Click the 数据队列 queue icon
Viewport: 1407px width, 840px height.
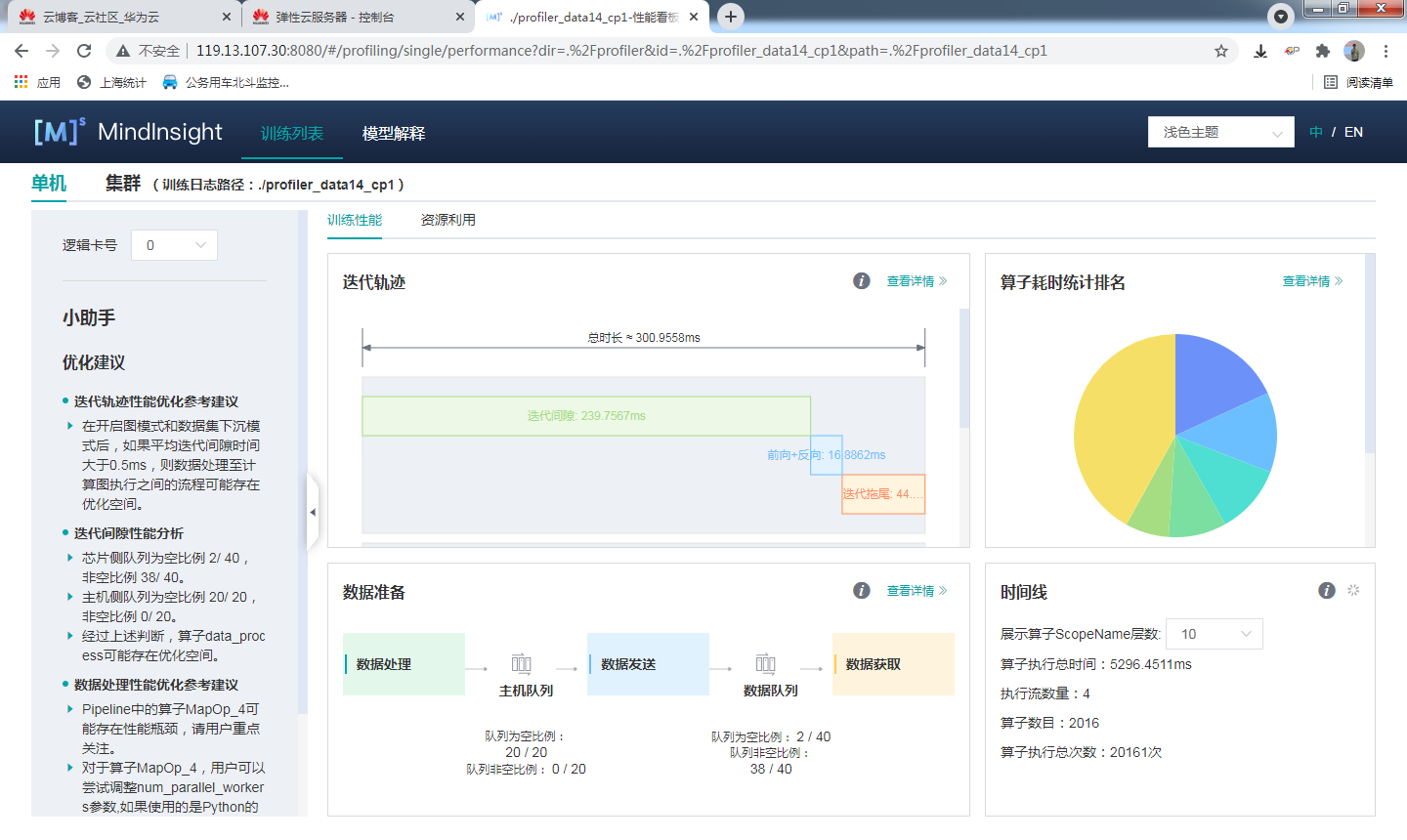tap(766, 664)
